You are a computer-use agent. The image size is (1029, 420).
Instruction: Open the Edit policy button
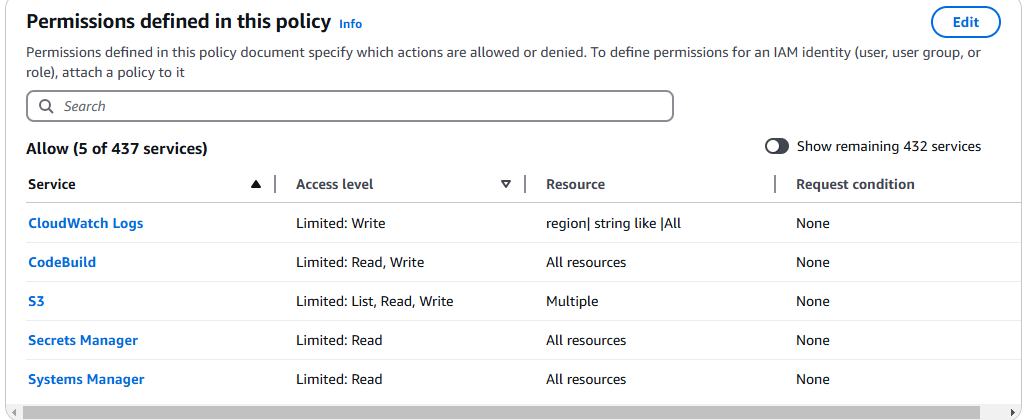click(965, 22)
